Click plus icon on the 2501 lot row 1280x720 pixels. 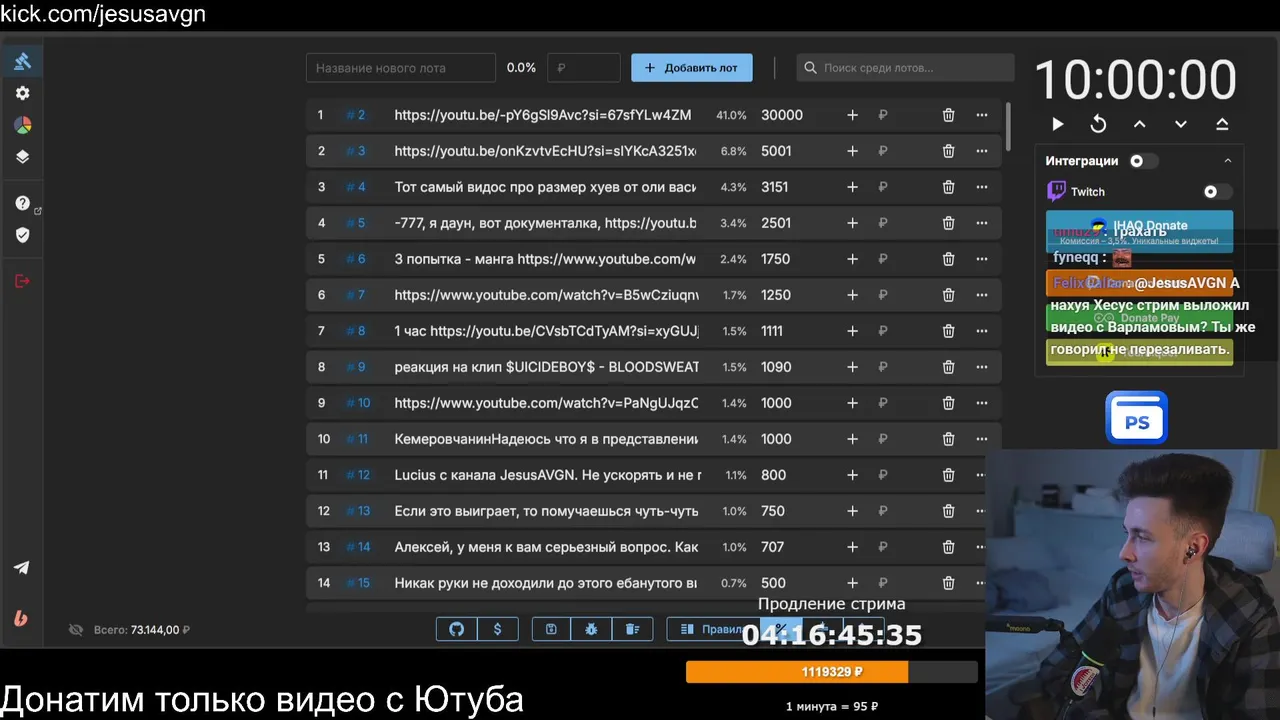852,223
